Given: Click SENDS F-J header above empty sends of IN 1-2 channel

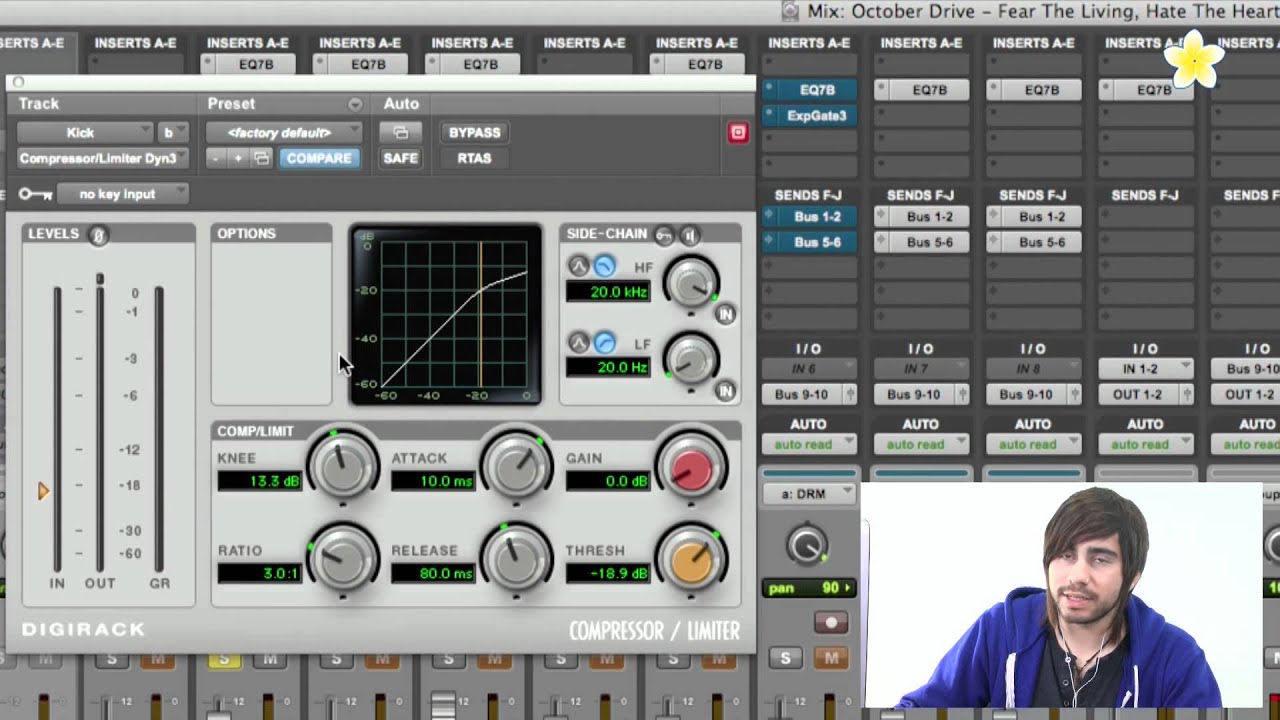Looking at the screenshot, I should click(1146, 195).
